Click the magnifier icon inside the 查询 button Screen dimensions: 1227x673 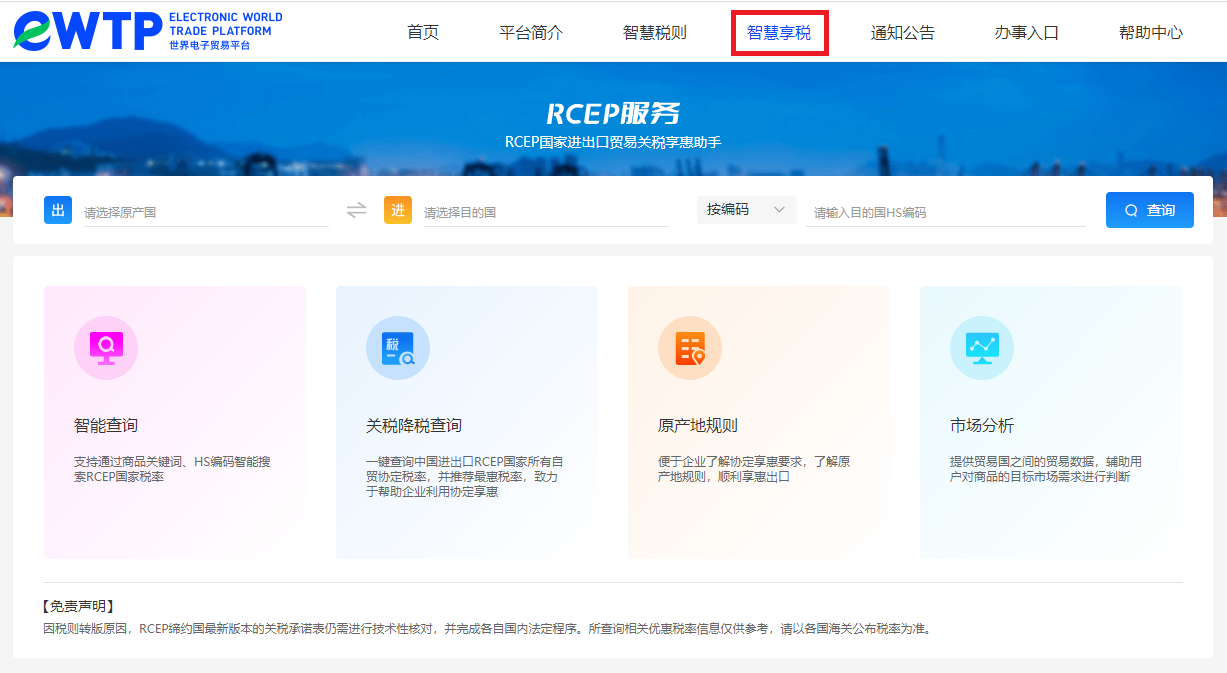(x=1131, y=210)
